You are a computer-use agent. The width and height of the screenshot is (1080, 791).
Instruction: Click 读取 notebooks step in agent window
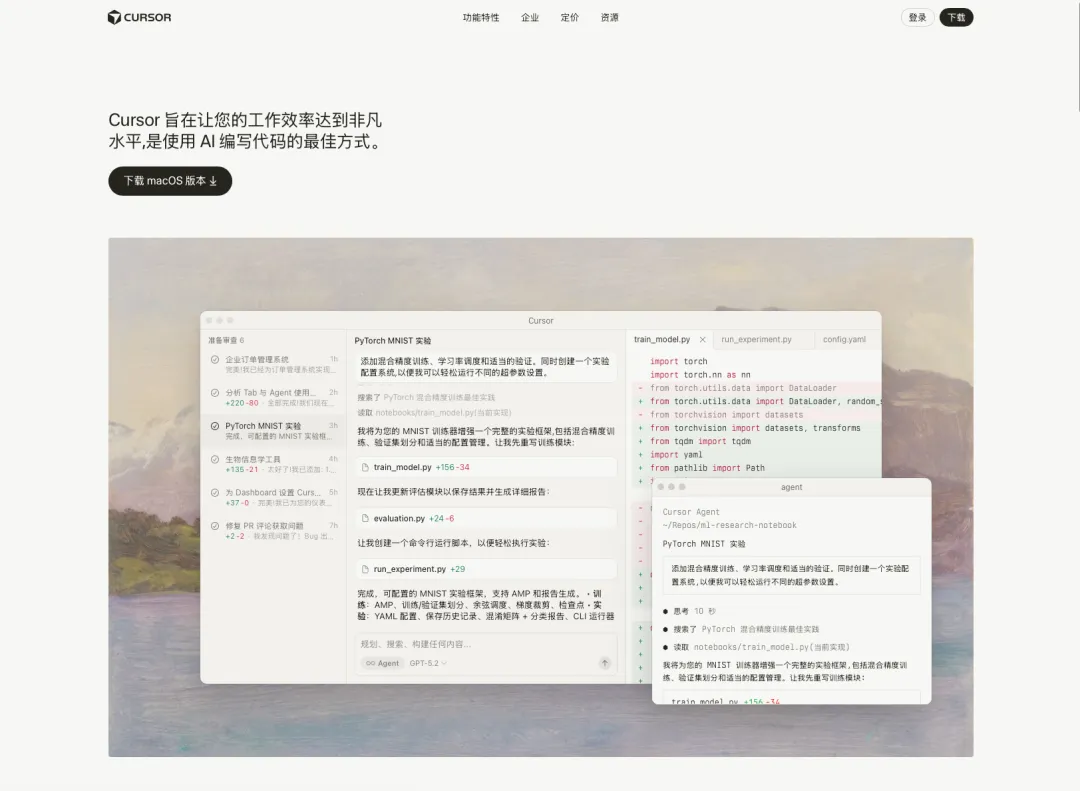click(756, 647)
